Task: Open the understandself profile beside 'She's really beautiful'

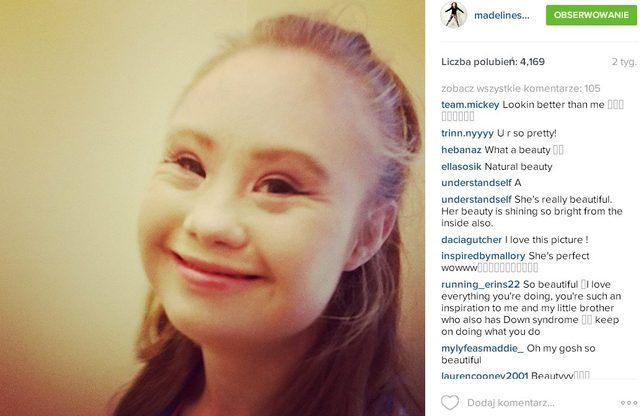Action: pos(476,199)
